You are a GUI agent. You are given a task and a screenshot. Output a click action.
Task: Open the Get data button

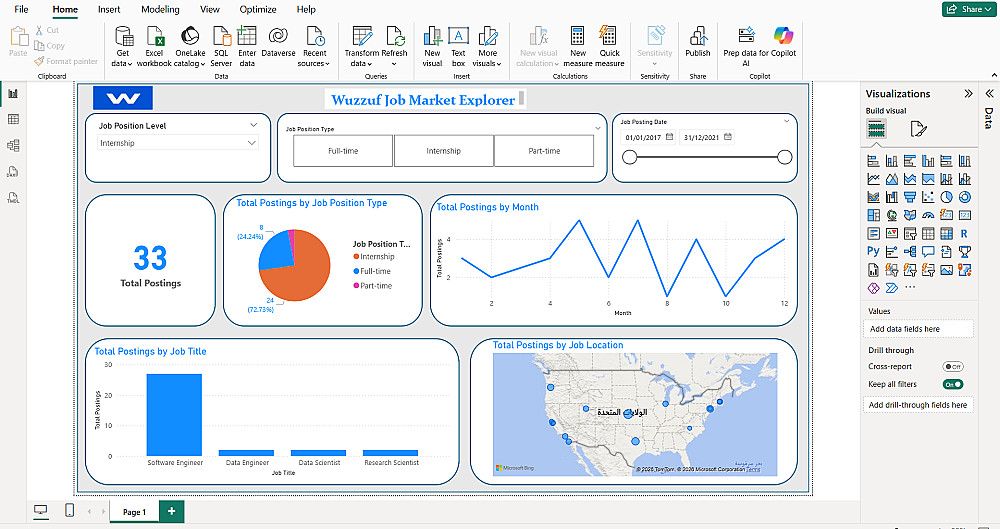122,46
